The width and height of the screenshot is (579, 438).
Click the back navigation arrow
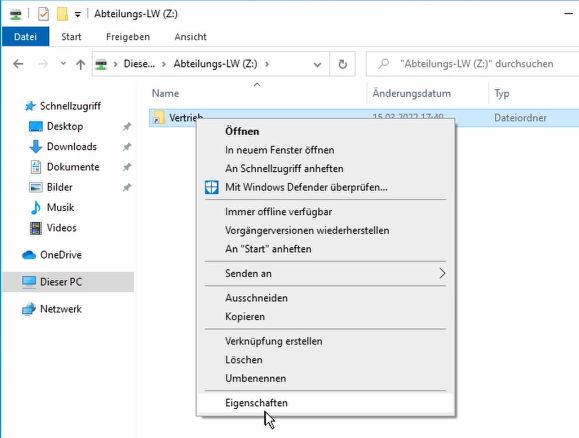pyautogui.click(x=18, y=64)
